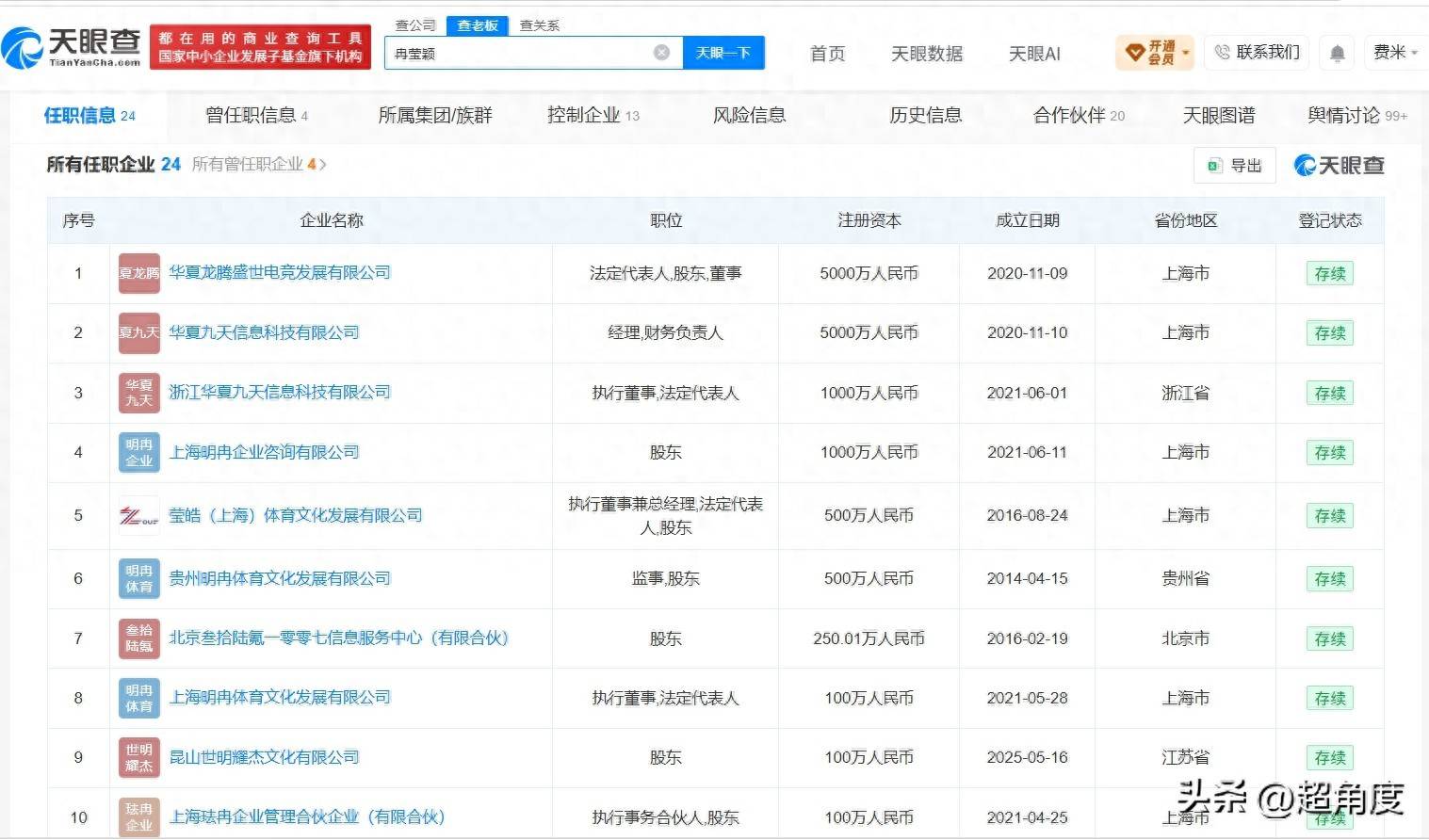Screen dimensions: 1429x840
Task: Open the 合作伙伴 tab
Action: tap(1079, 116)
